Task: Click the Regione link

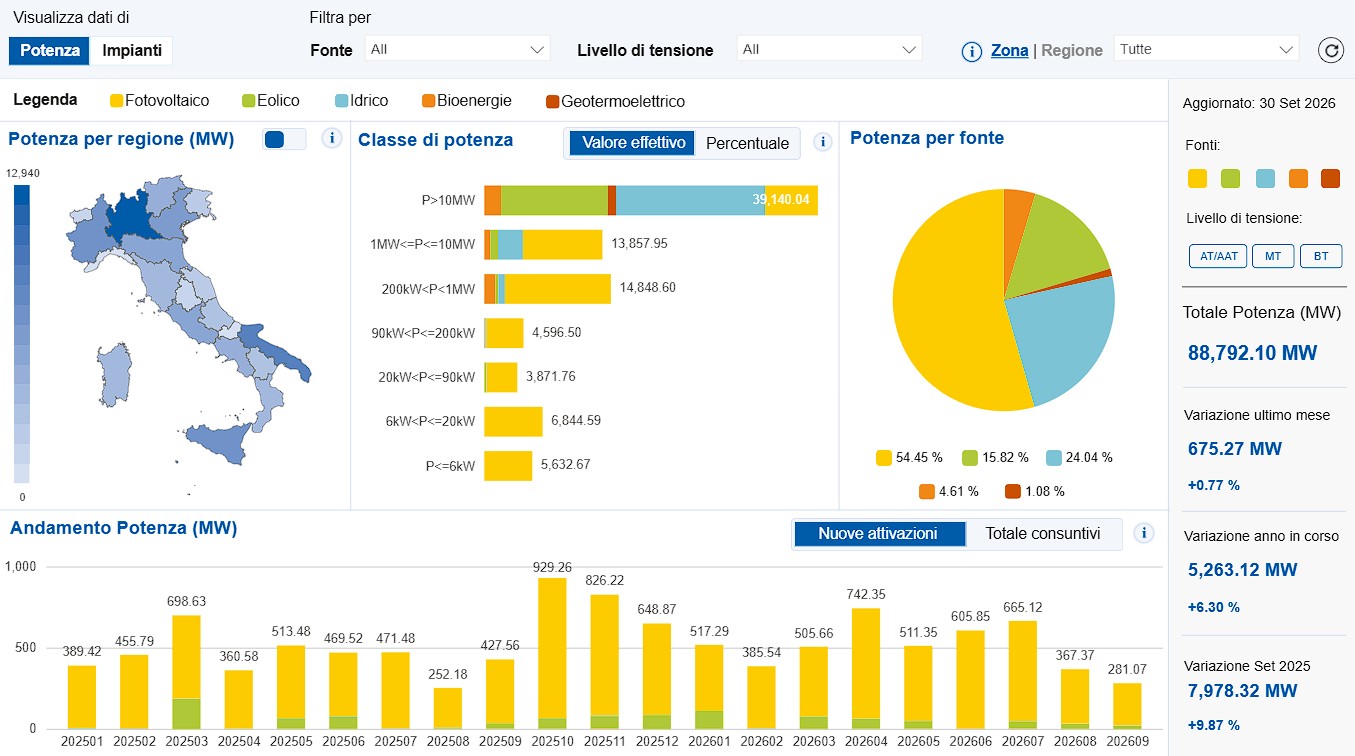Action: pyautogui.click(x=1072, y=50)
